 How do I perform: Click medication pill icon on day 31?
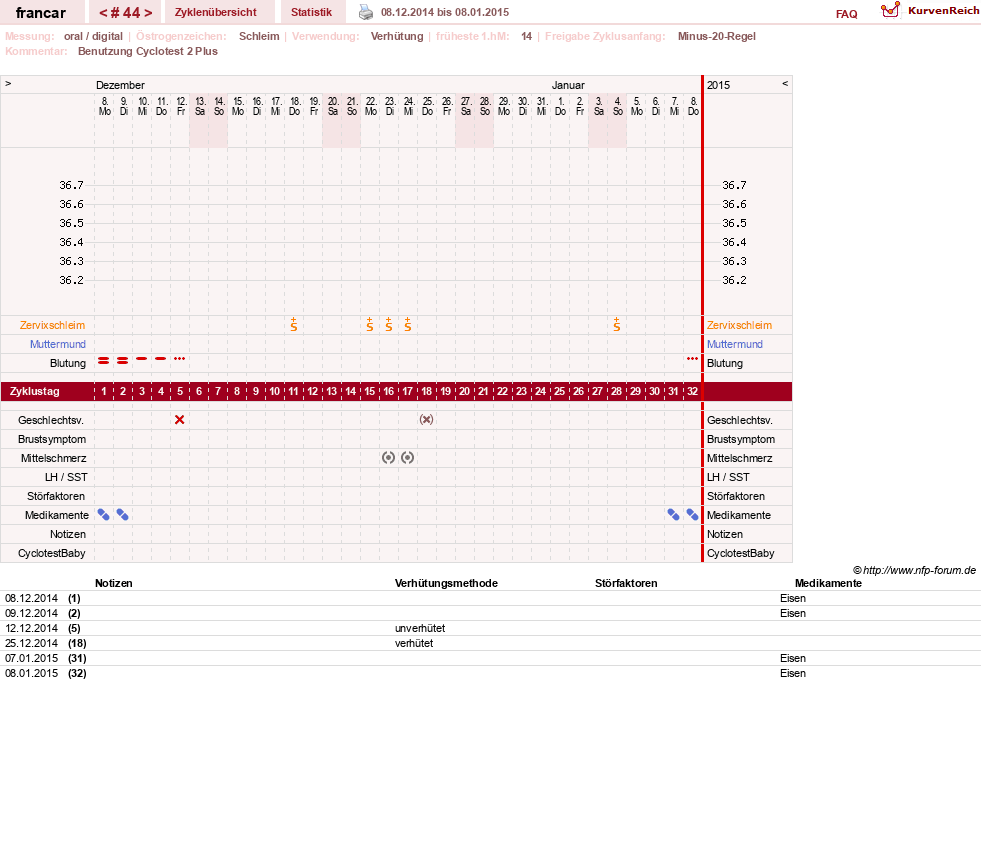[x=673, y=515]
